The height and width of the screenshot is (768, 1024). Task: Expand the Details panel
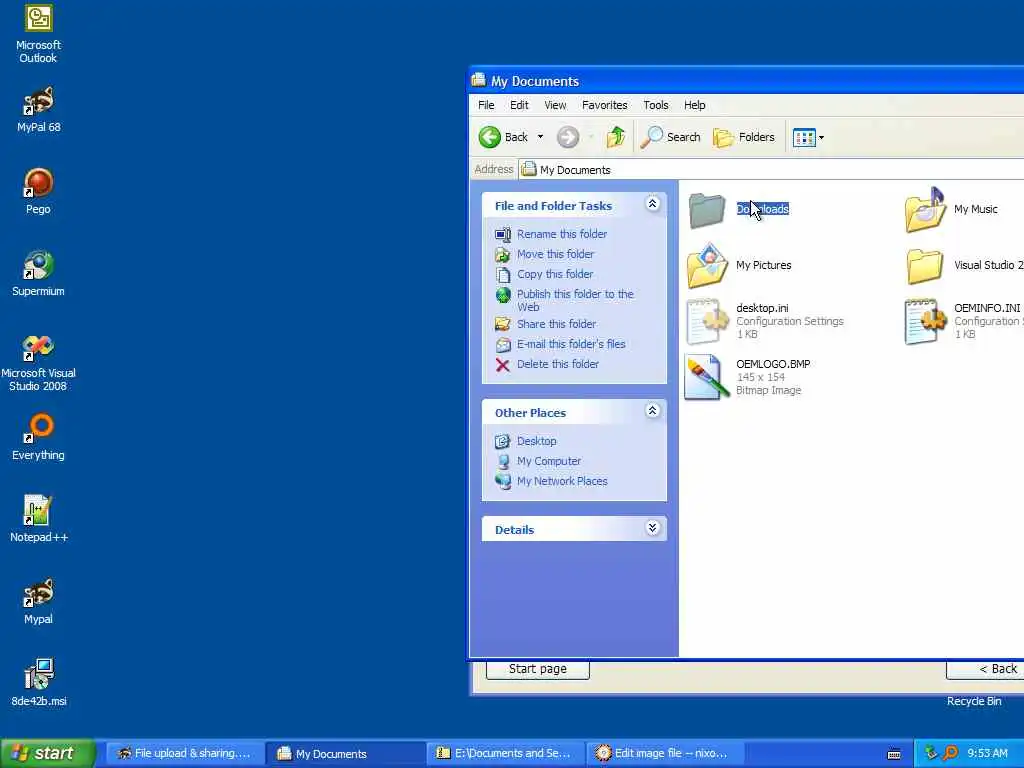pos(652,528)
